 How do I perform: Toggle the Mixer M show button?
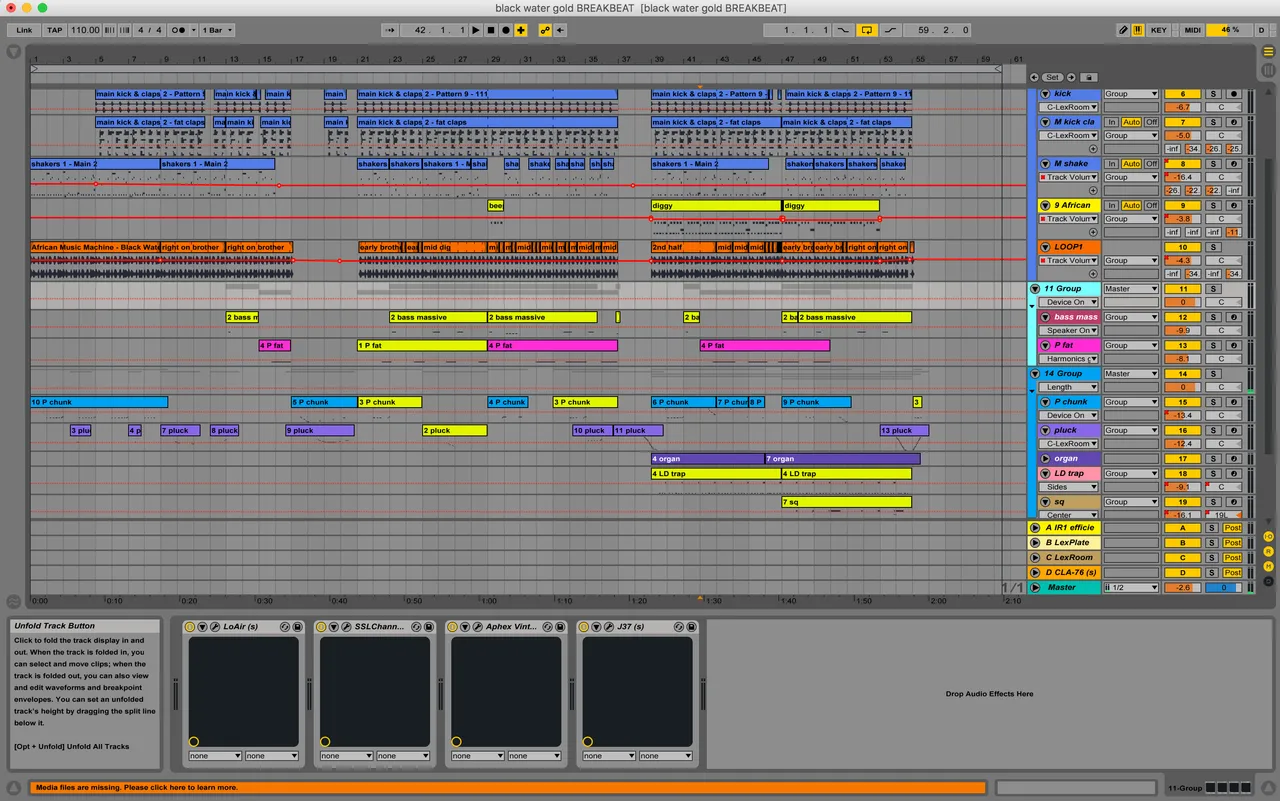click(x=1268, y=566)
